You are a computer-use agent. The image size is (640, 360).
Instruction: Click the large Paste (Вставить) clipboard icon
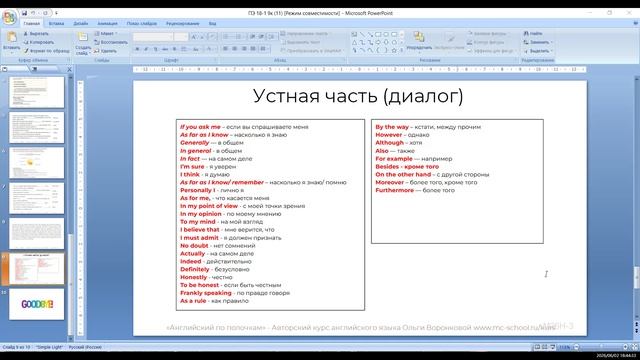tap(11, 38)
